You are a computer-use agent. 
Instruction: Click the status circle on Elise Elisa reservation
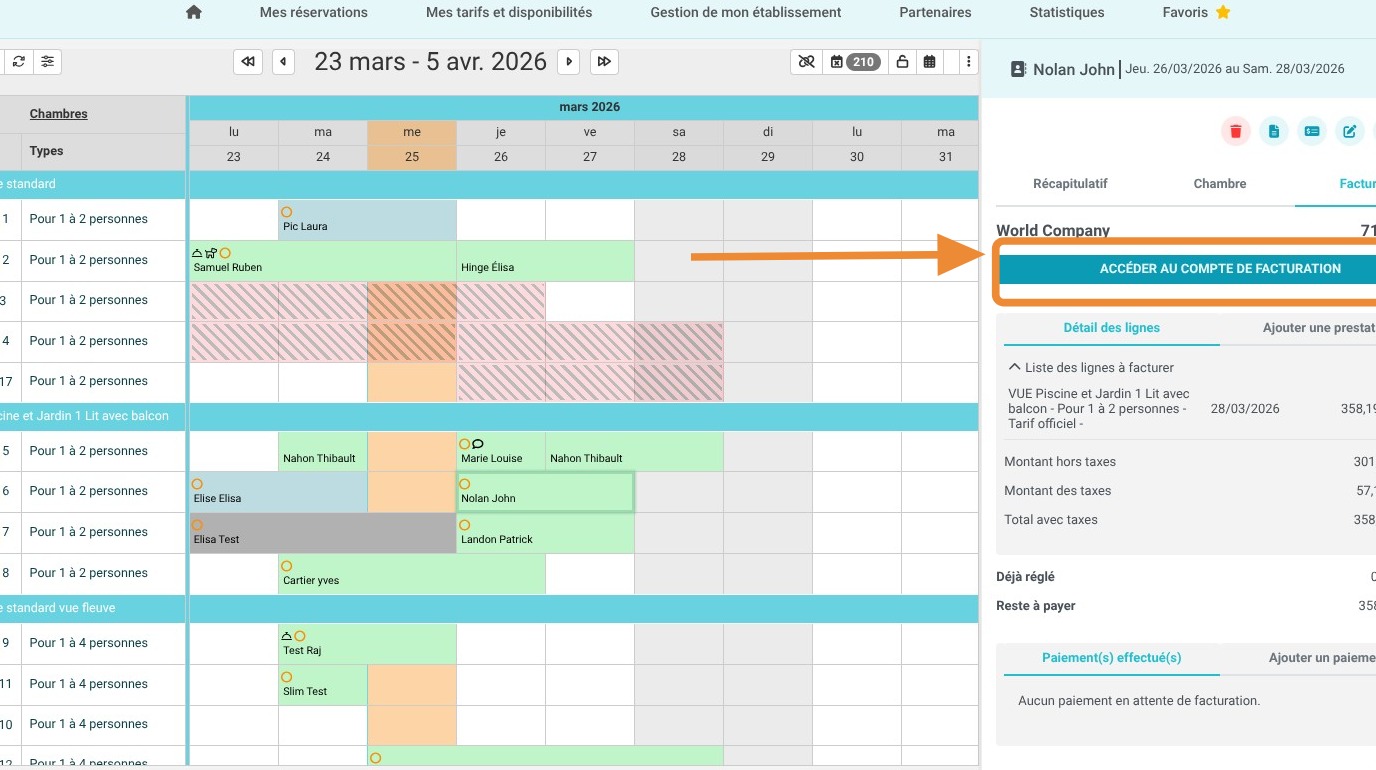coord(197,484)
